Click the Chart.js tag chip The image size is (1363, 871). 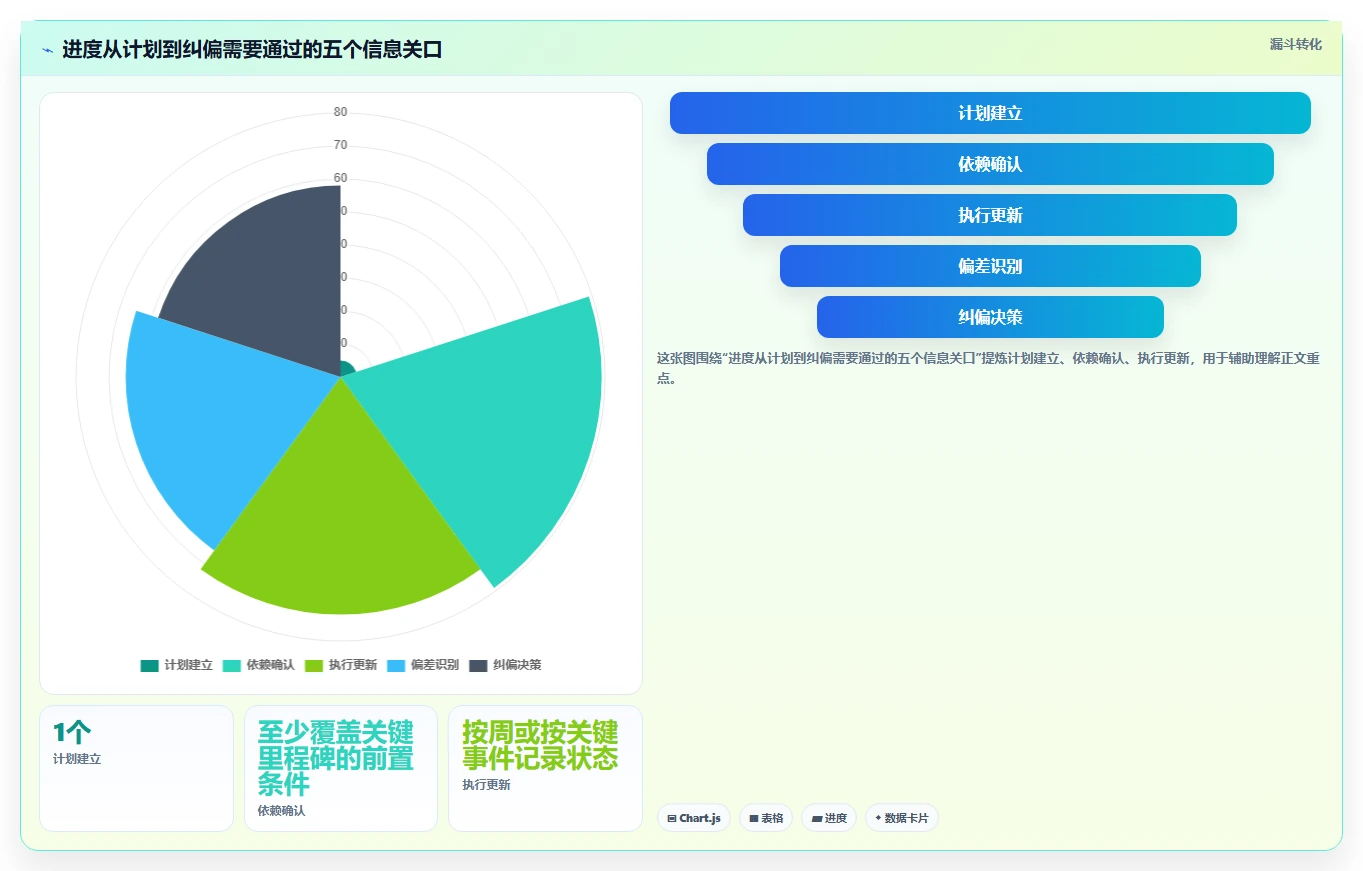tap(694, 818)
